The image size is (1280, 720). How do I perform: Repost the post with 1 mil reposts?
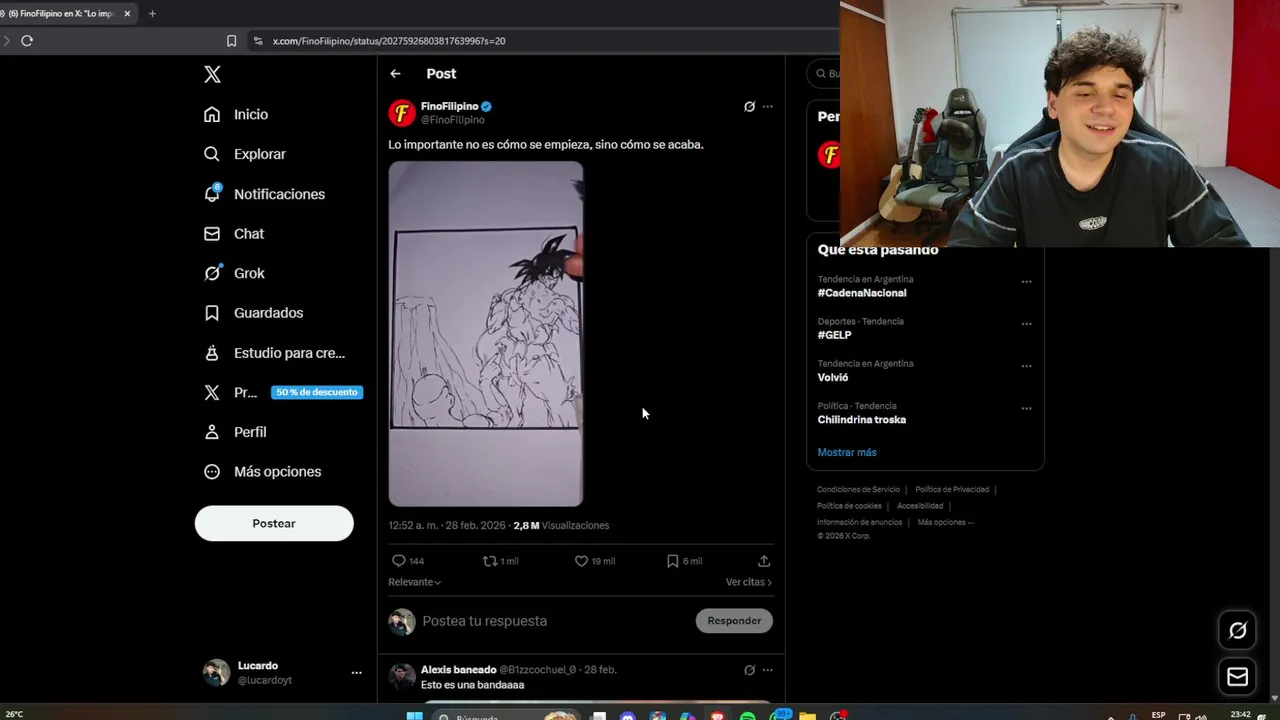pos(500,561)
